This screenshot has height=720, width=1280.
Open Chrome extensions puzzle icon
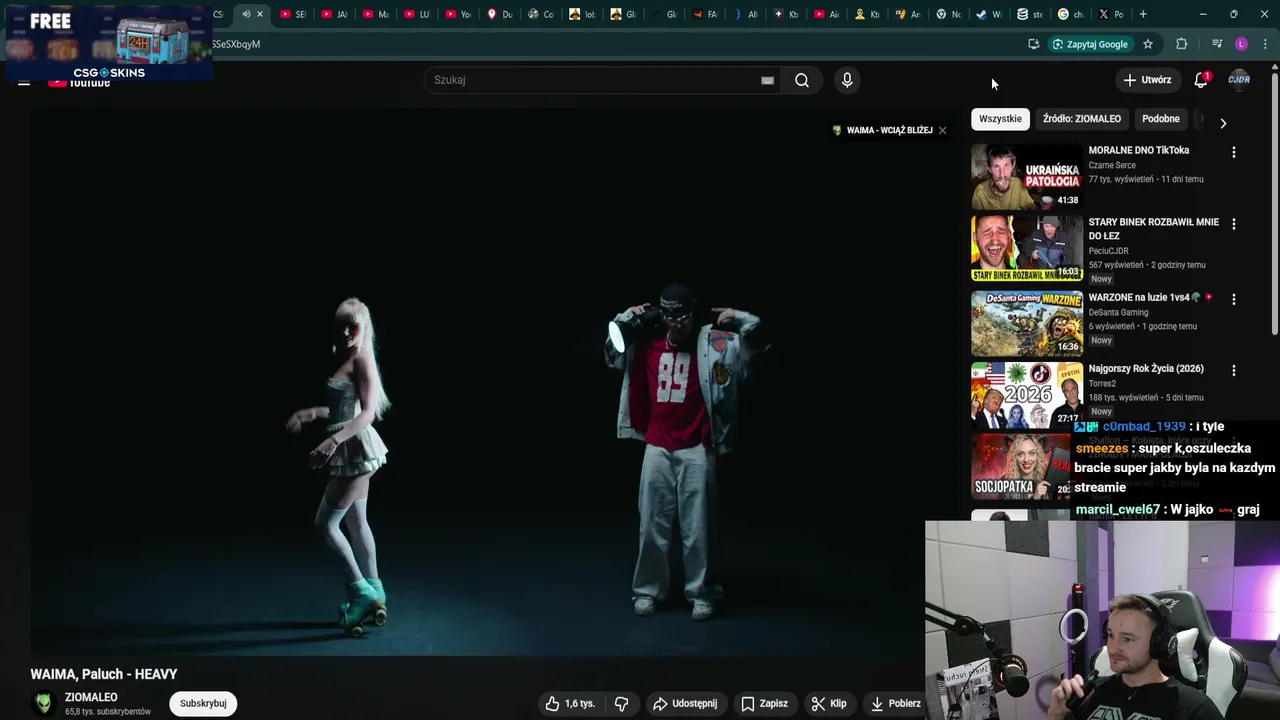pyautogui.click(x=1182, y=44)
